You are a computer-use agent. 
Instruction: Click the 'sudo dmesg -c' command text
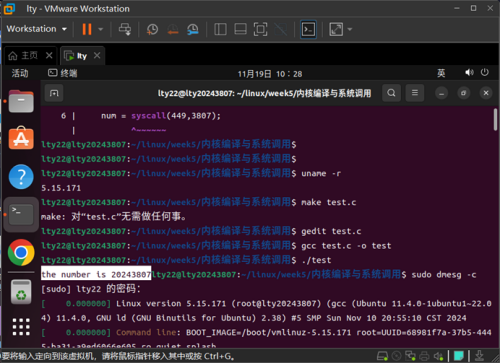point(444,275)
